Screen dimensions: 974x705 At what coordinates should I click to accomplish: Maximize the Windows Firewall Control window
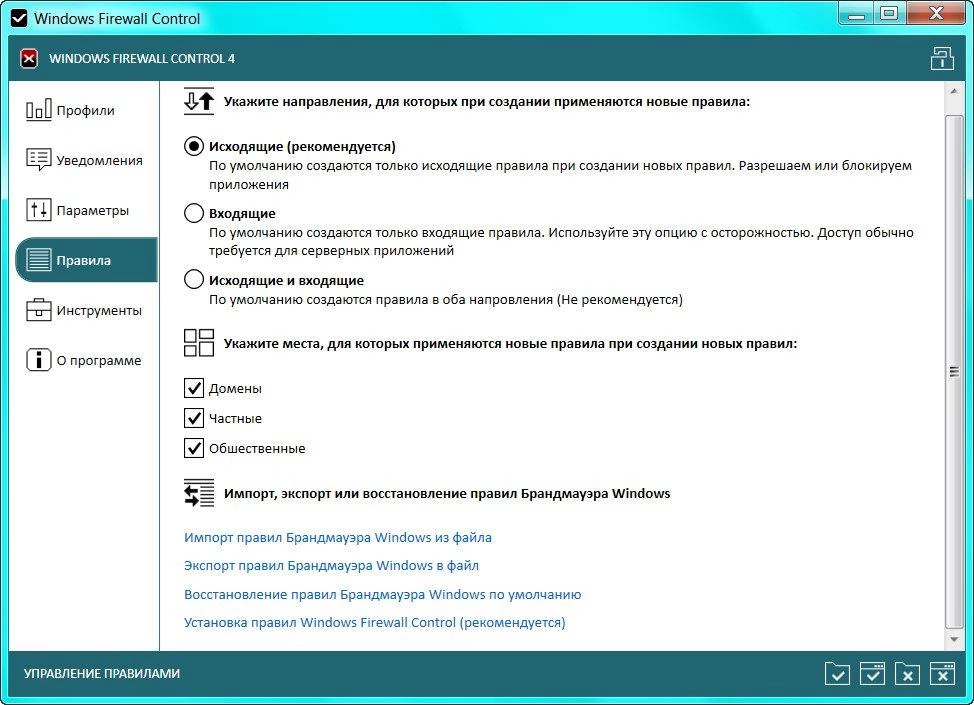890,14
